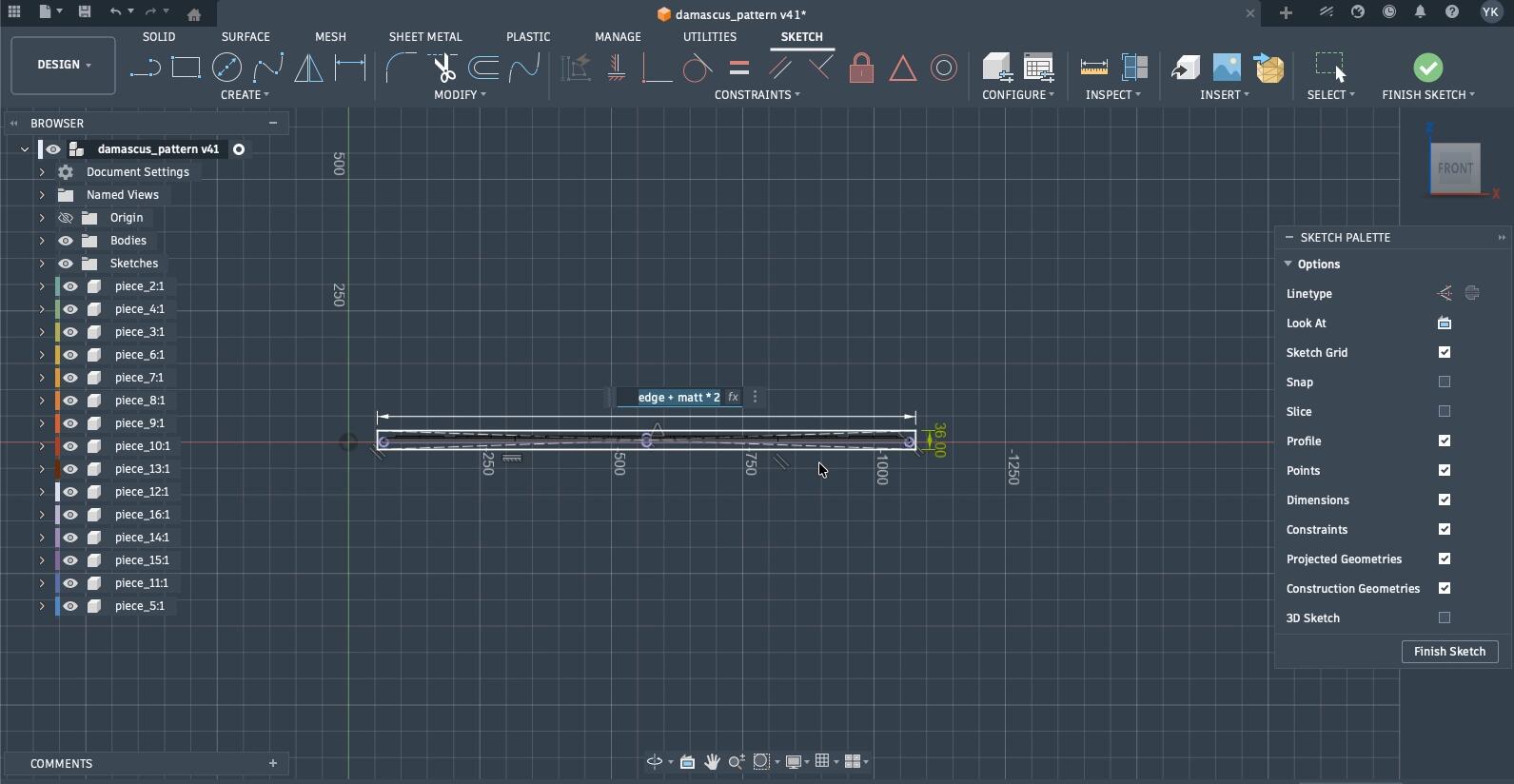
Task: Add a new comment with plus button
Action: click(273, 763)
